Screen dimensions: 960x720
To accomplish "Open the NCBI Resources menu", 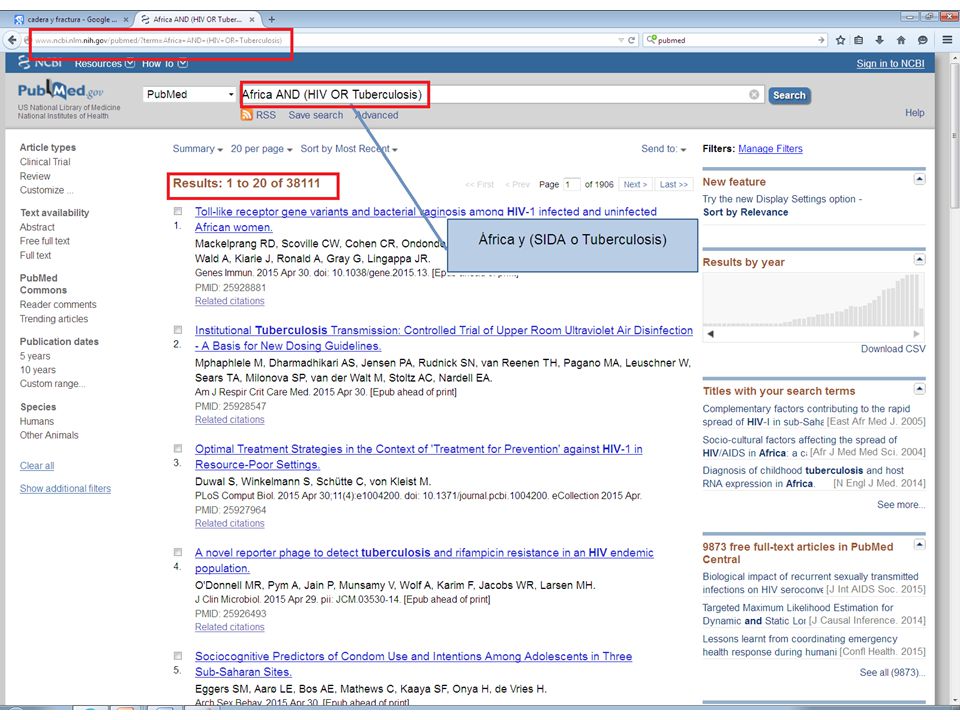I will 105,63.
